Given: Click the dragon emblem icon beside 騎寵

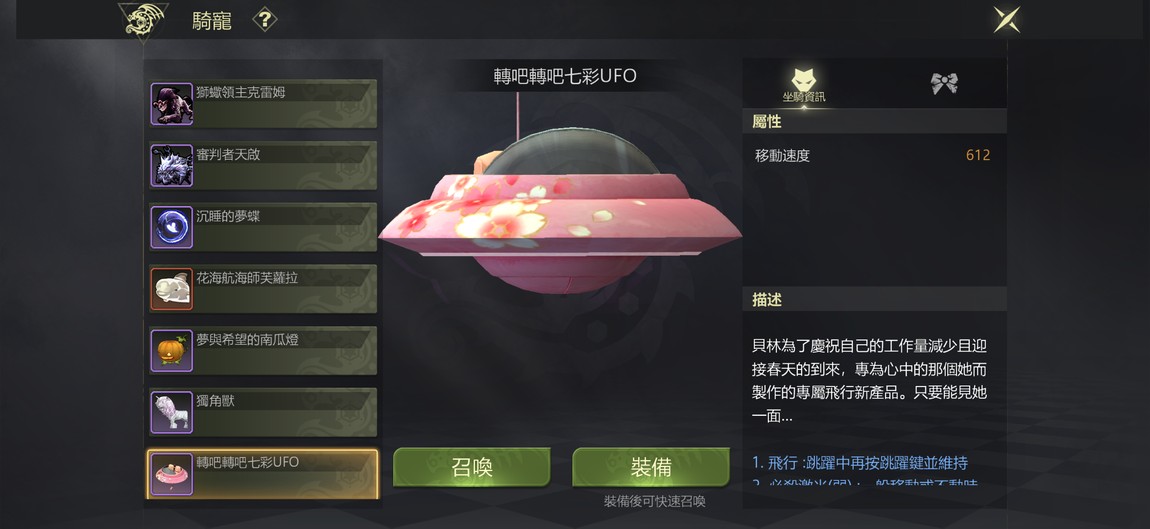Looking at the screenshot, I should pos(143,21).
